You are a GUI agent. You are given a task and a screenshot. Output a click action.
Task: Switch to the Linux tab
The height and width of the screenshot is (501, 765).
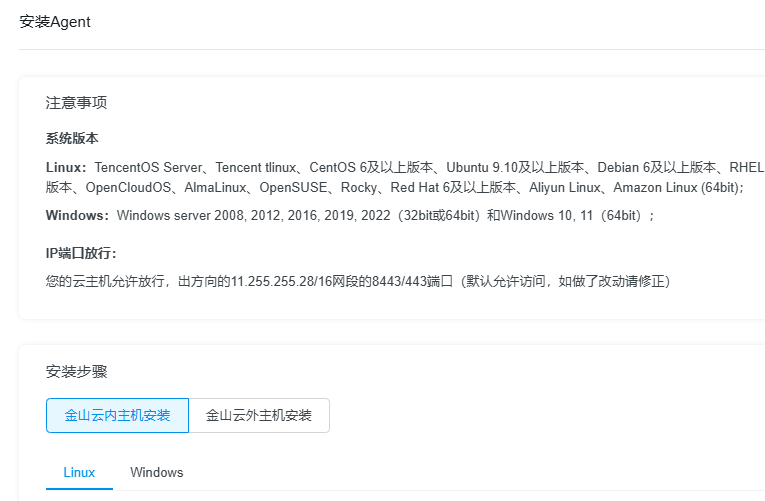click(x=79, y=472)
